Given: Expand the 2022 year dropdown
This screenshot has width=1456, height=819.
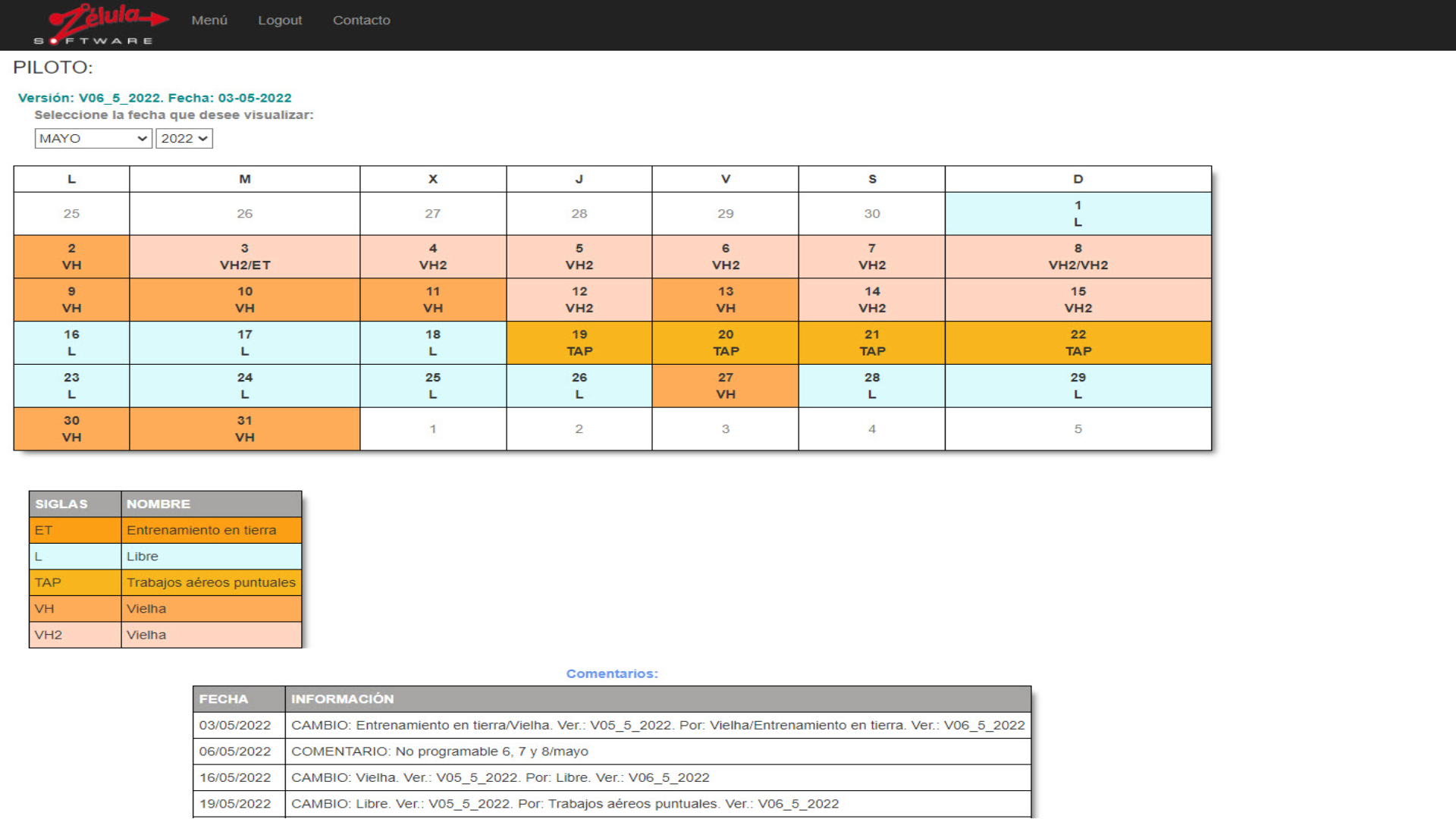Looking at the screenshot, I should click(184, 139).
